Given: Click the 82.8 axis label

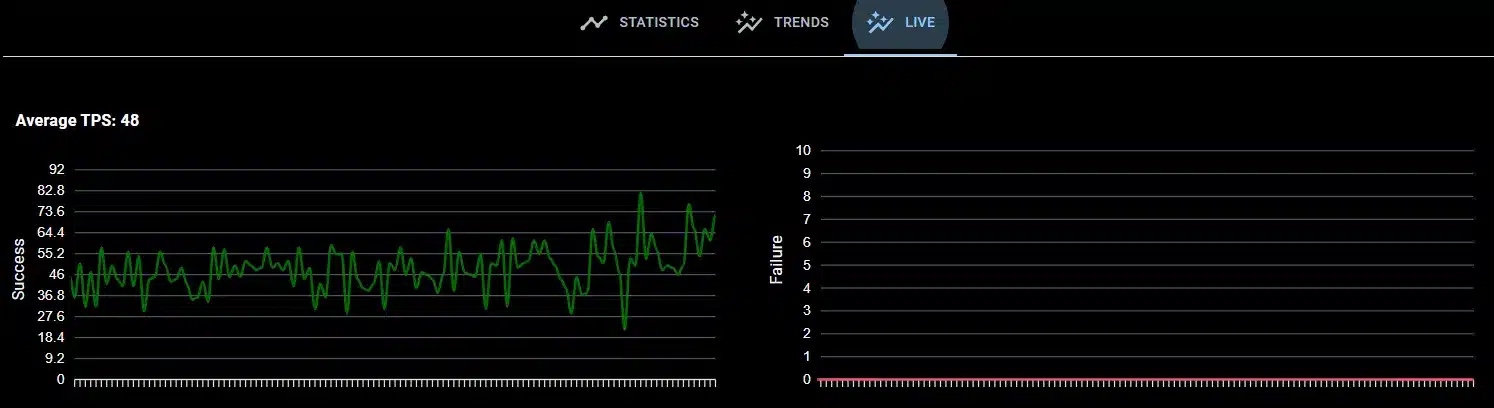Looking at the screenshot, I should (49, 190).
